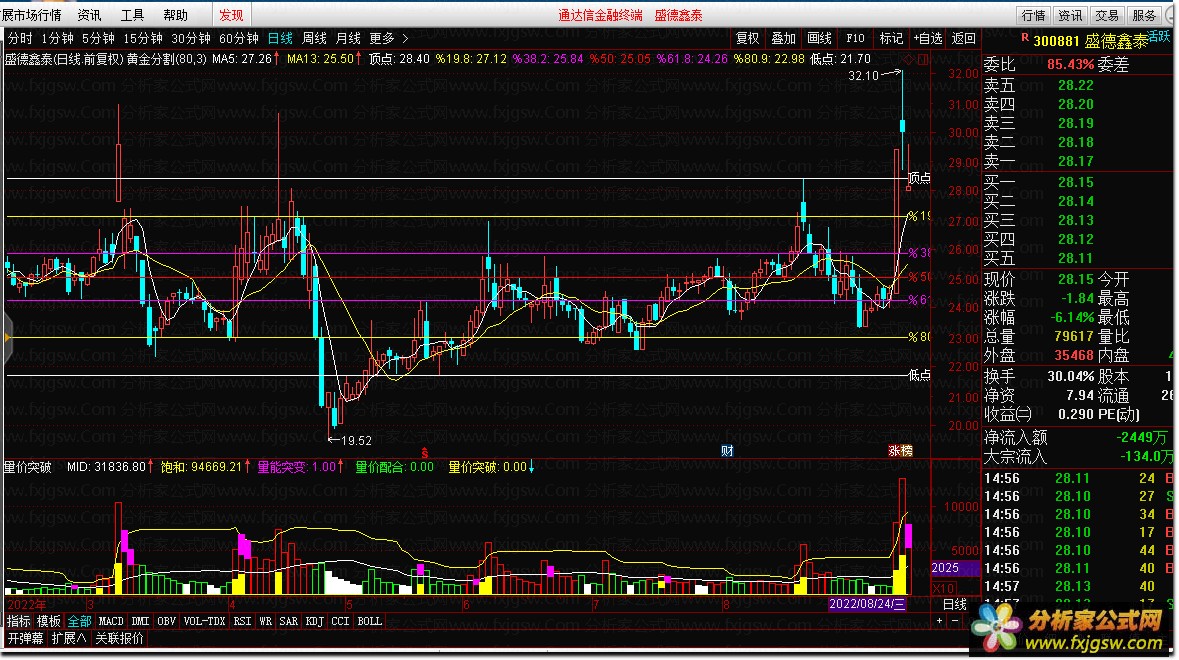
Task: Click the 返回 back button
Action: pos(964,38)
